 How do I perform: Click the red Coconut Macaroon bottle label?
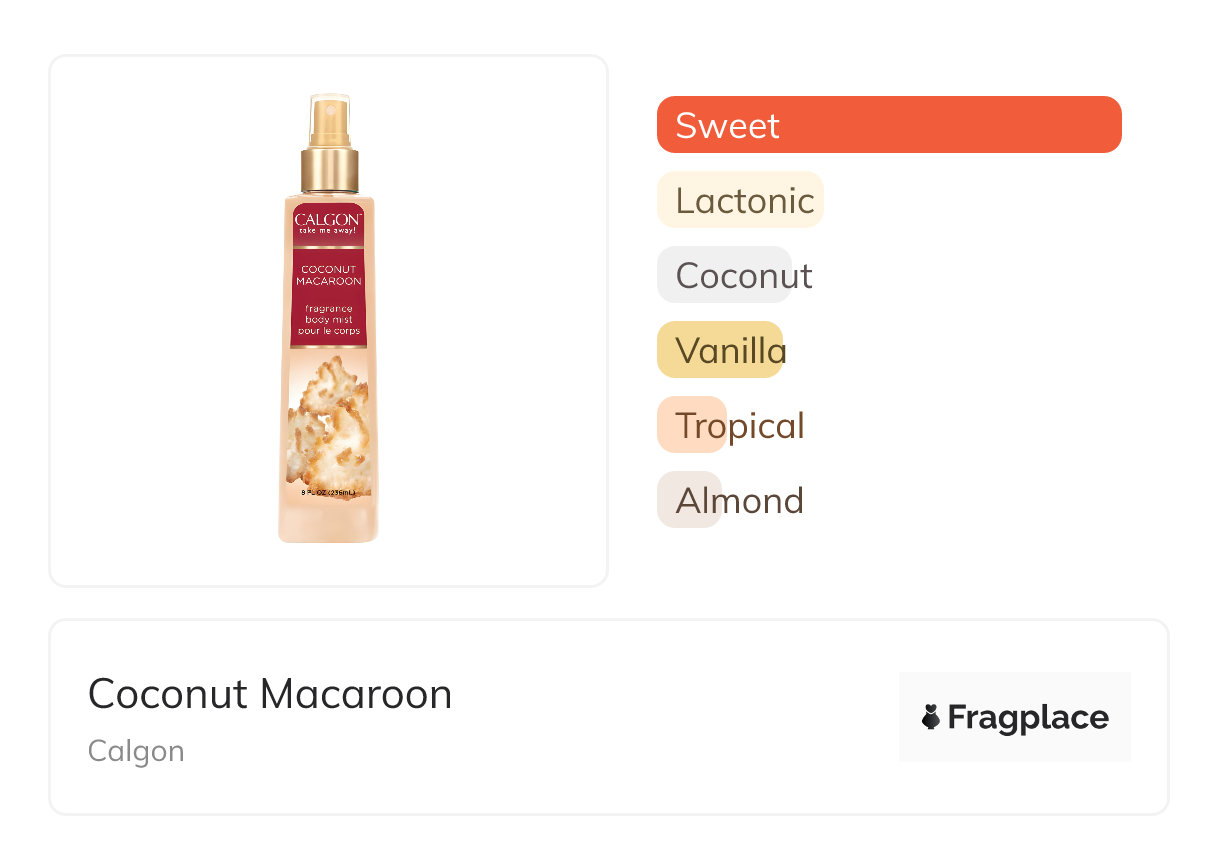tap(328, 275)
